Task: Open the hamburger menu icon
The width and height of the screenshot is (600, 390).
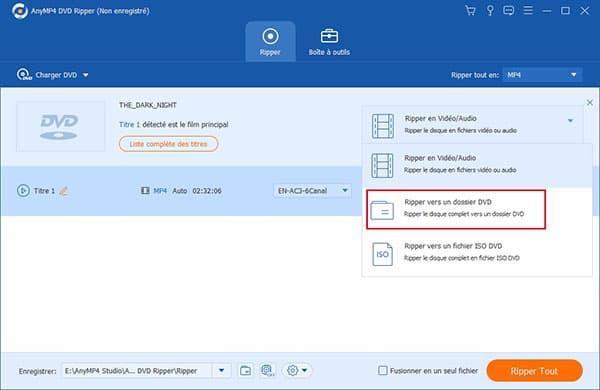Action: [x=528, y=10]
